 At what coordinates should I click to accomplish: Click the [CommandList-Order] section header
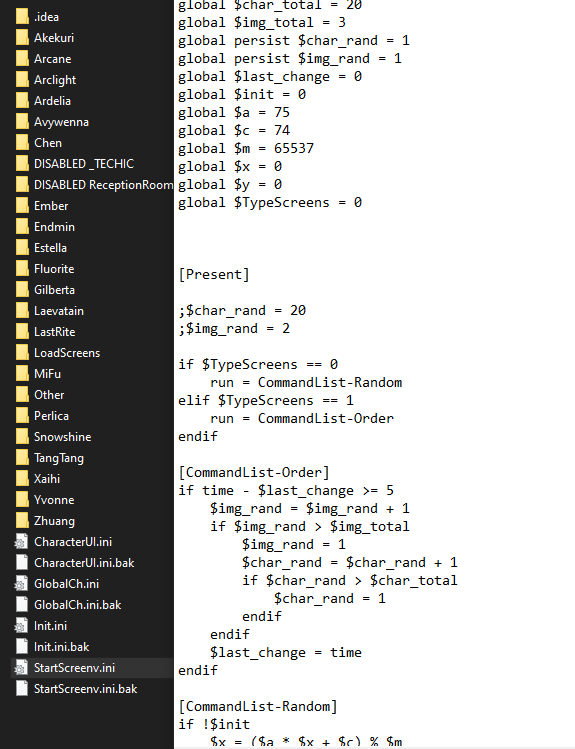(254, 472)
